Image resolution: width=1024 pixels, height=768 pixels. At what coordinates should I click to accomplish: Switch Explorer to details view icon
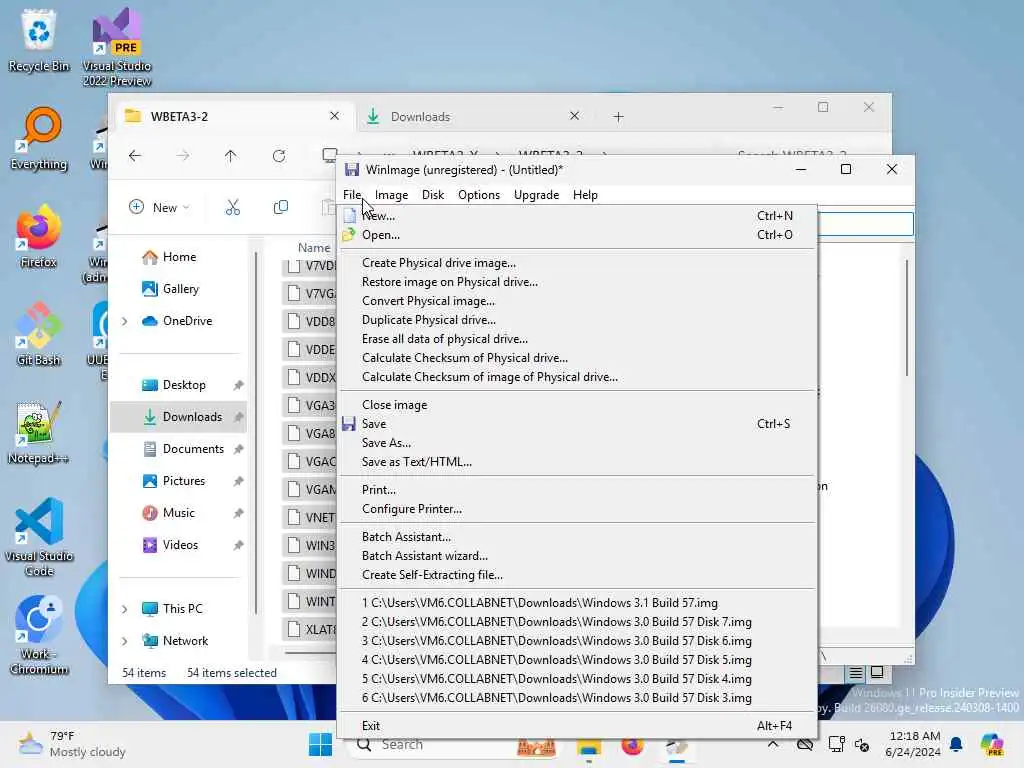[x=856, y=673]
